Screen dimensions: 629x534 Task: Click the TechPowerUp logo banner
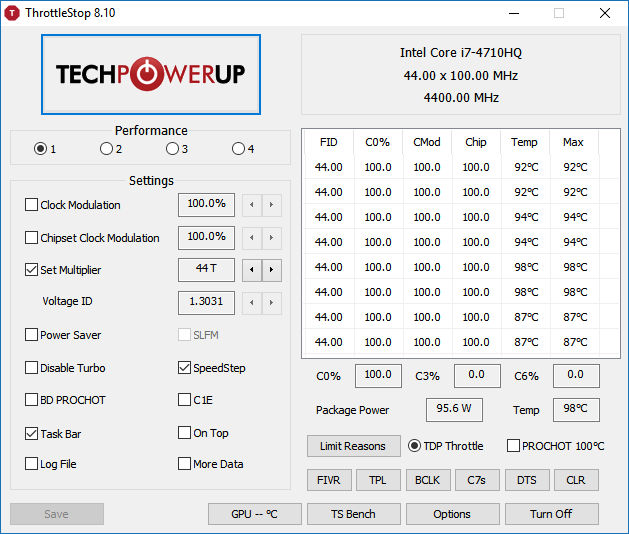click(x=151, y=74)
